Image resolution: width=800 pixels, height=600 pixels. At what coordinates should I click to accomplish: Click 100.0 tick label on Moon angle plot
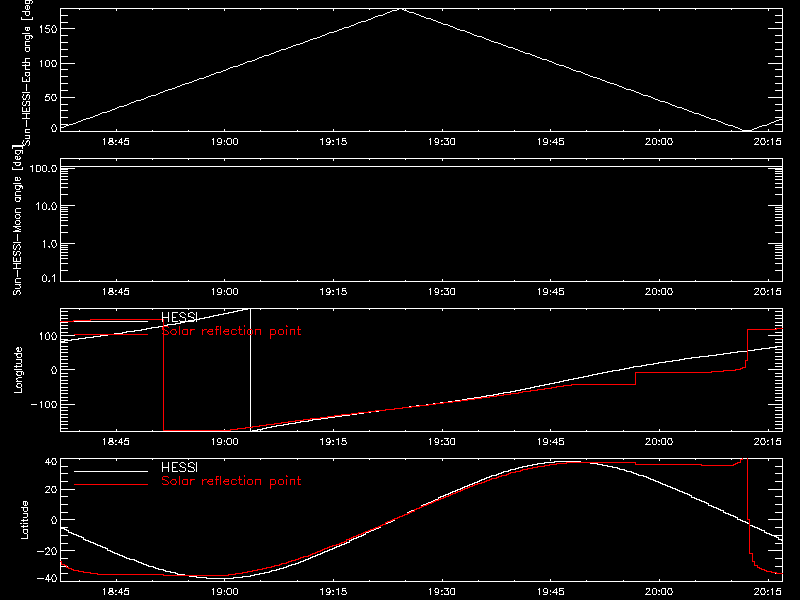click(x=43, y=168)
